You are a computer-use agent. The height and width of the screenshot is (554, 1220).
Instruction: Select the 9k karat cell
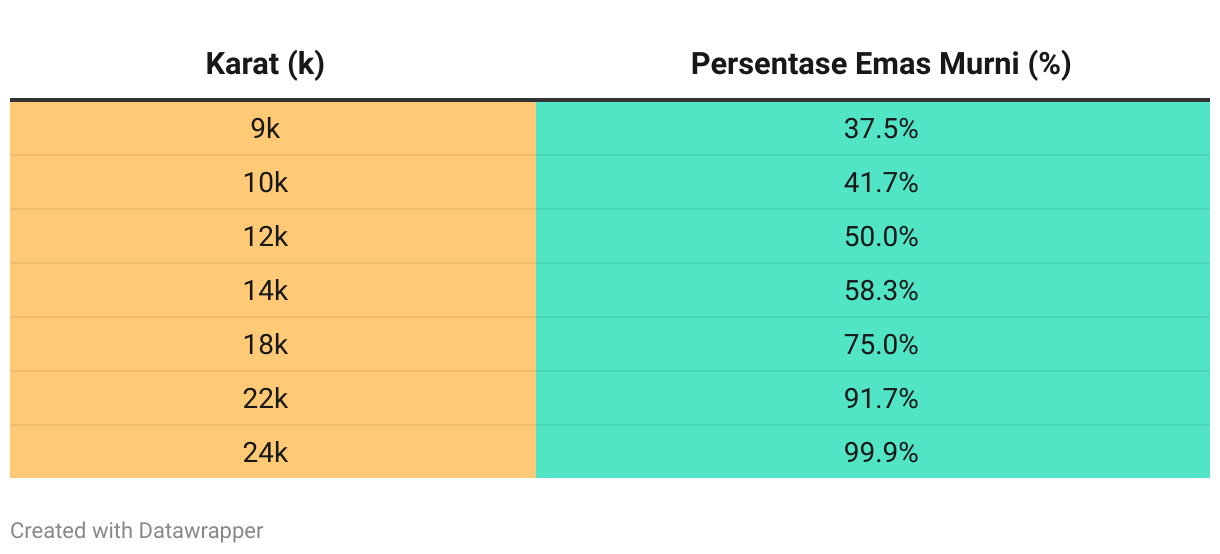point(273,129)
